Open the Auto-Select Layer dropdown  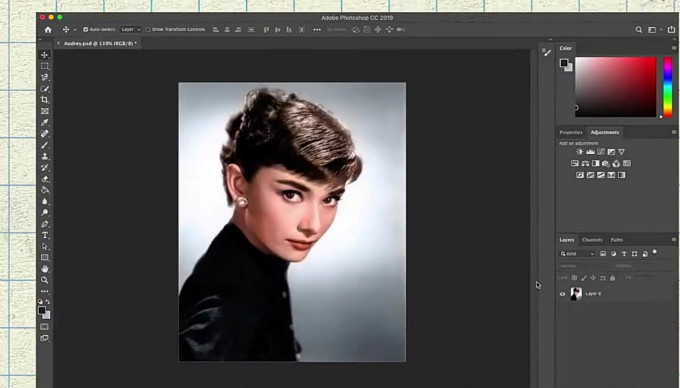tap(131, 29)
